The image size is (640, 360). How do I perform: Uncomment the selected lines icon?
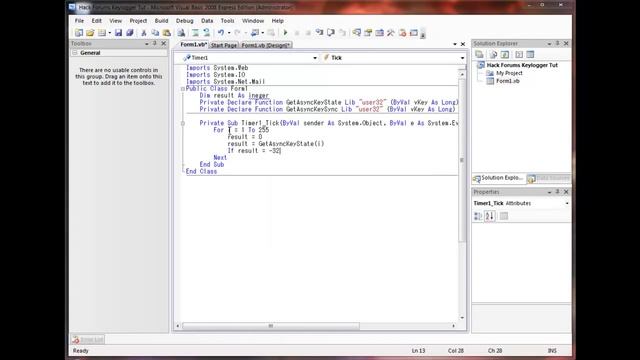[207, 33]
